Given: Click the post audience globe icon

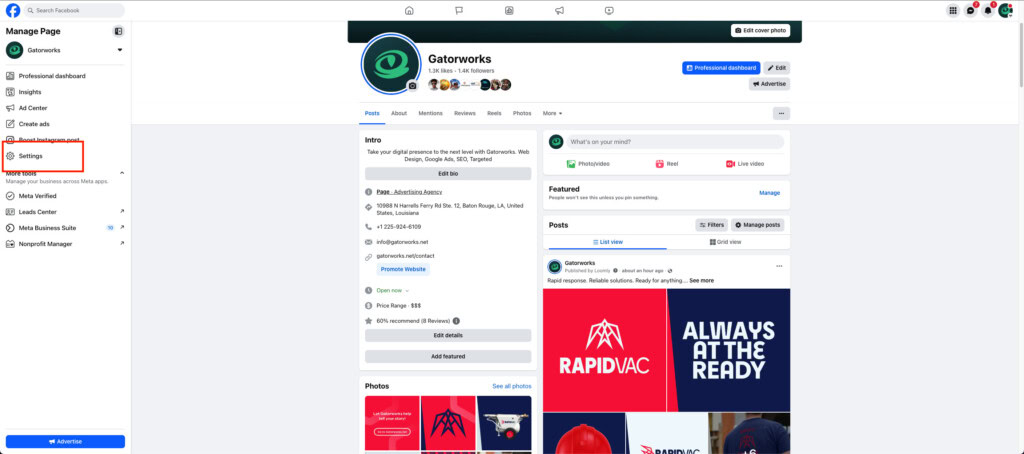Looking at the screenshot, I should pyautogui.click(x=670, y=270).
